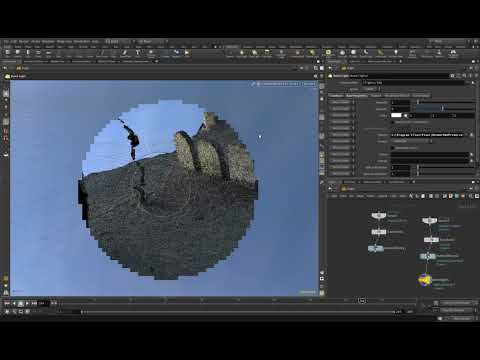
Task: Open the viewport camera menu at the viewport's top right
Action: (x=309, y=84)
